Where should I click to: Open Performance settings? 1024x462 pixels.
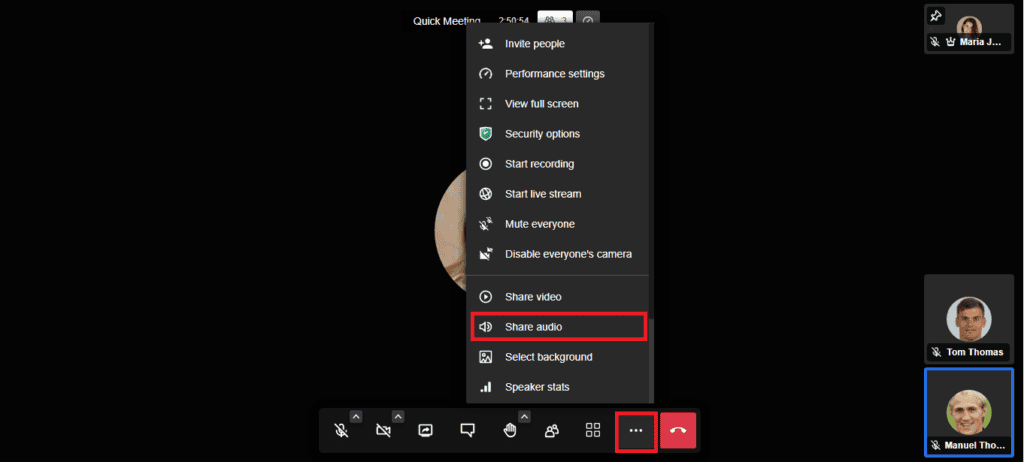[558, 74]
